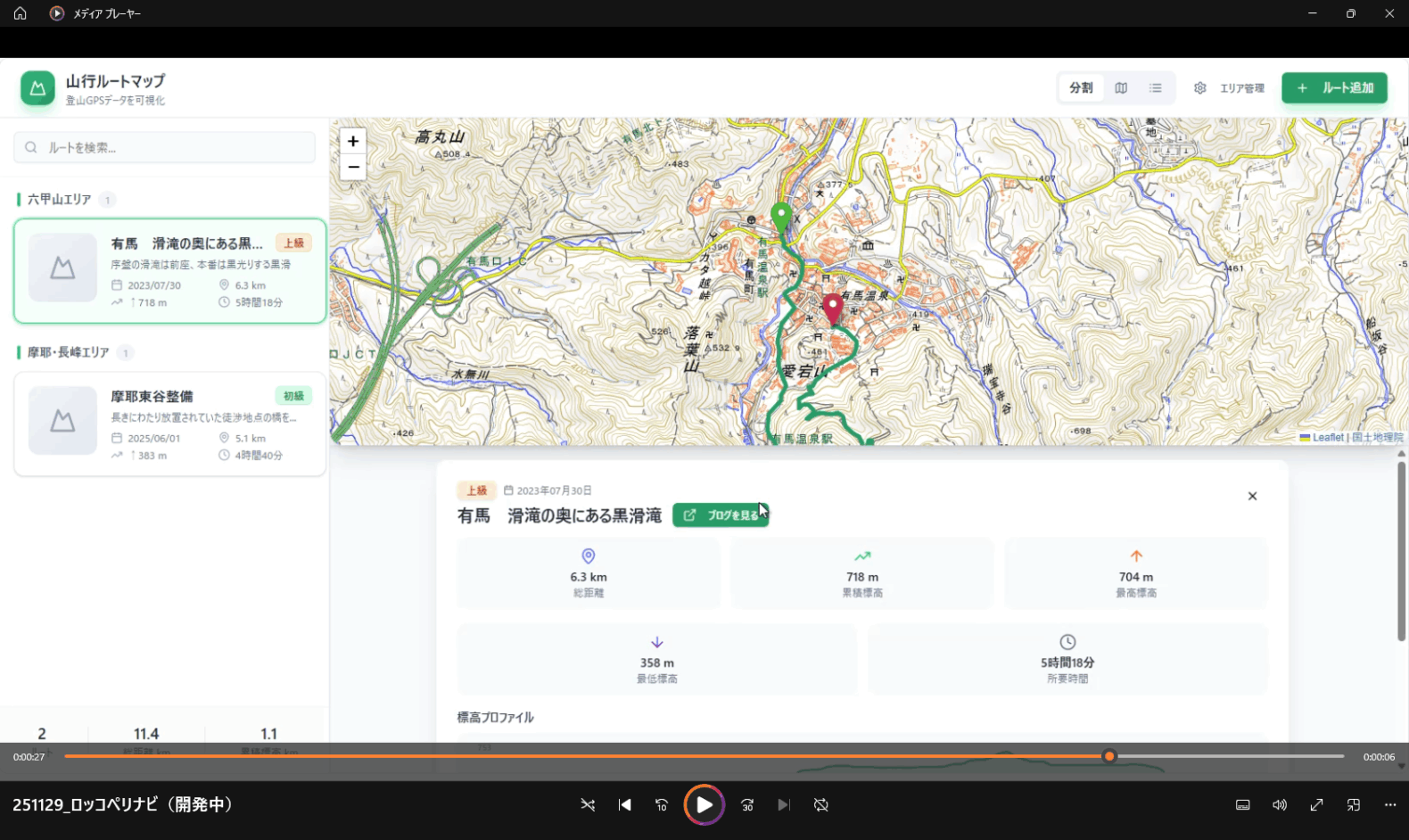Toggle repeat playback mode

click(821, 804)
